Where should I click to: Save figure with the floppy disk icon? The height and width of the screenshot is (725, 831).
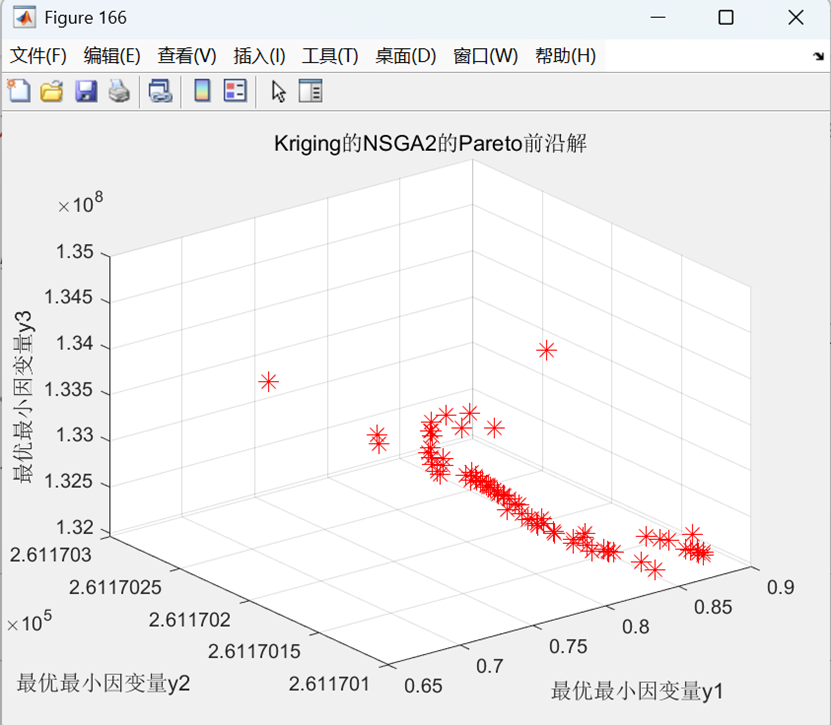point(86,91)
